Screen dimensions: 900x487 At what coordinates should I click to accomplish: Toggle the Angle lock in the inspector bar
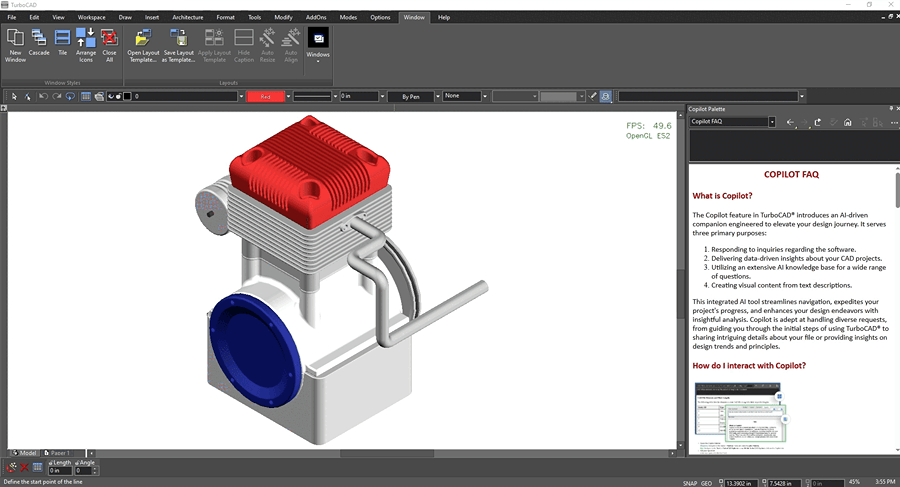click(77, 462)
